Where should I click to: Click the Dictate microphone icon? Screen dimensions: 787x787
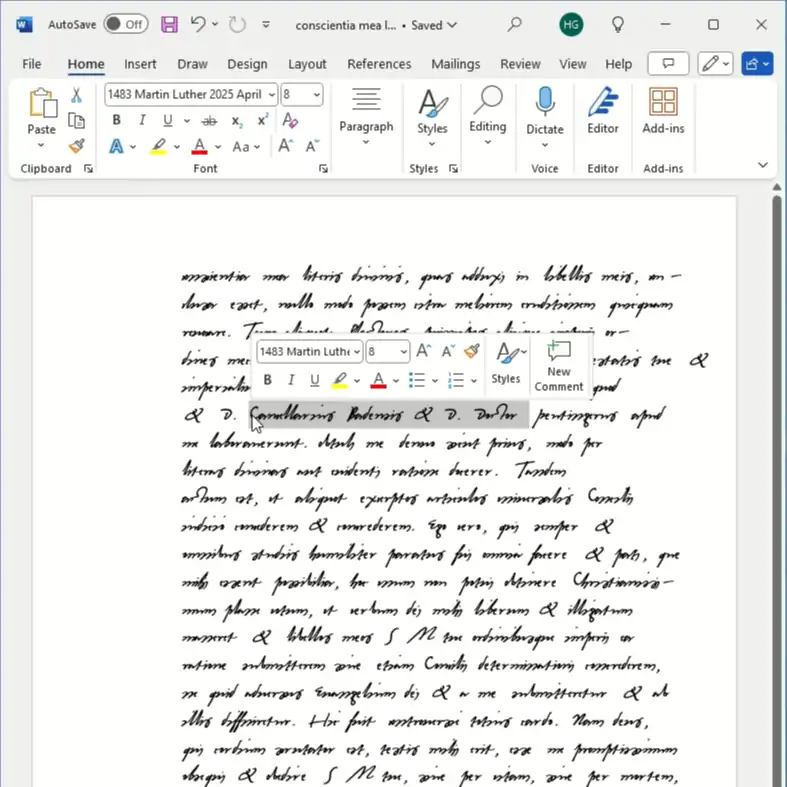coord(545,100)
